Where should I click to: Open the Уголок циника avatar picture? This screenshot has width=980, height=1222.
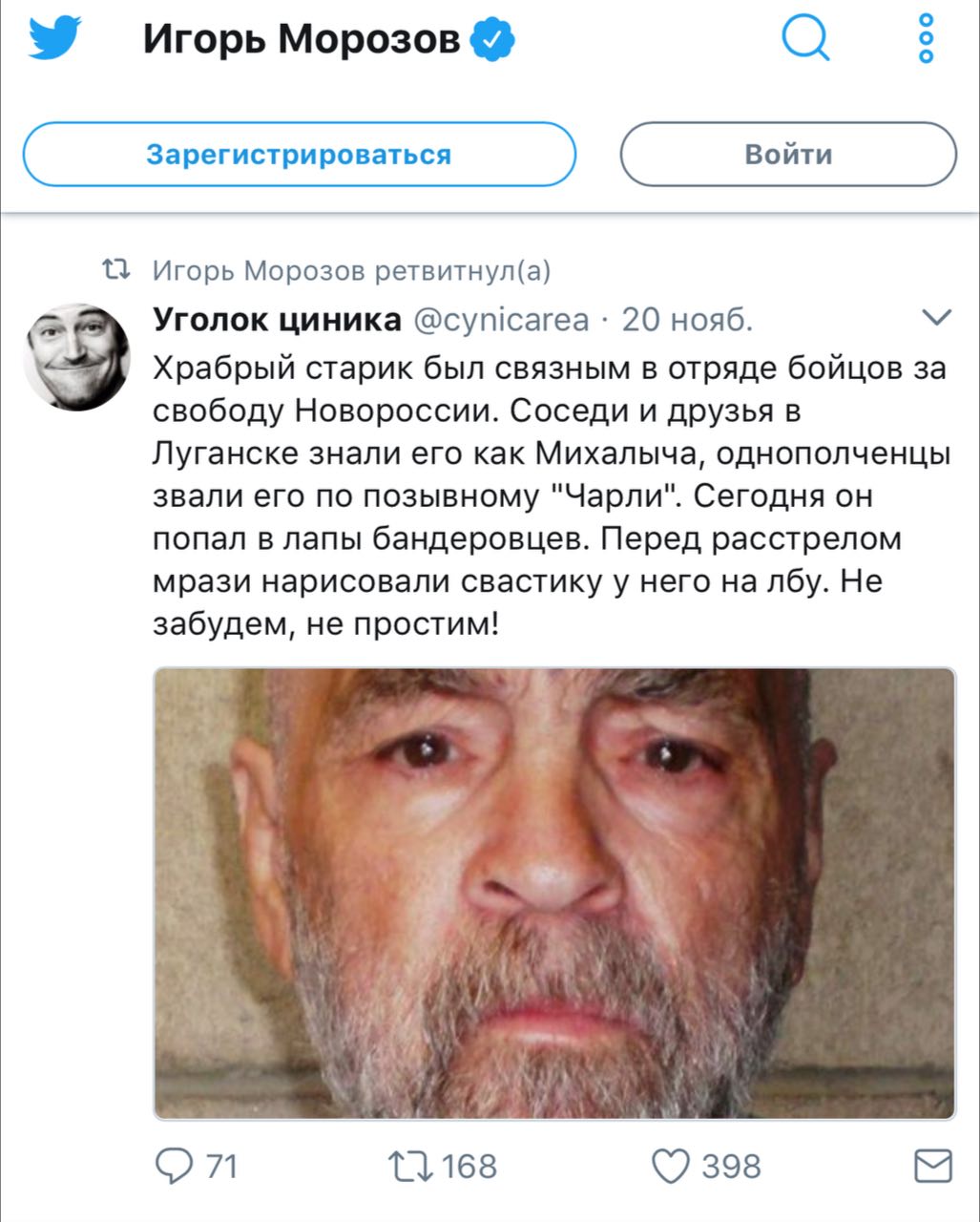click(x=76, y=357)
